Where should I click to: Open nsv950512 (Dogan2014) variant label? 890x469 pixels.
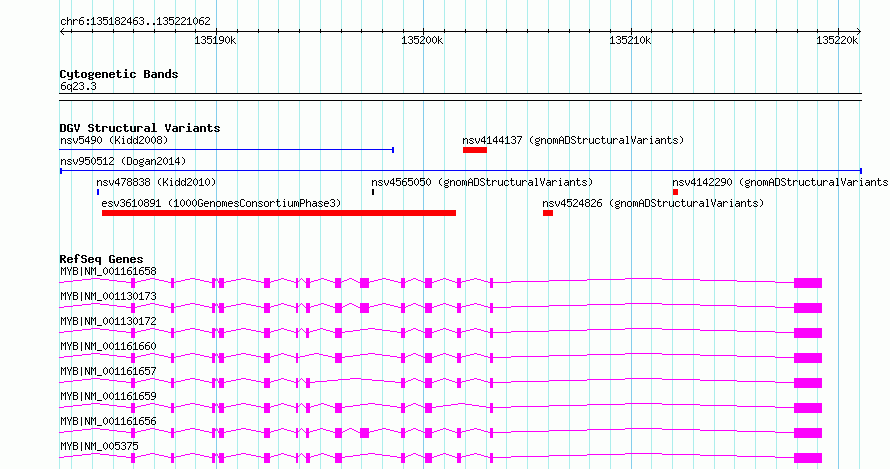(x=123, y=161)
